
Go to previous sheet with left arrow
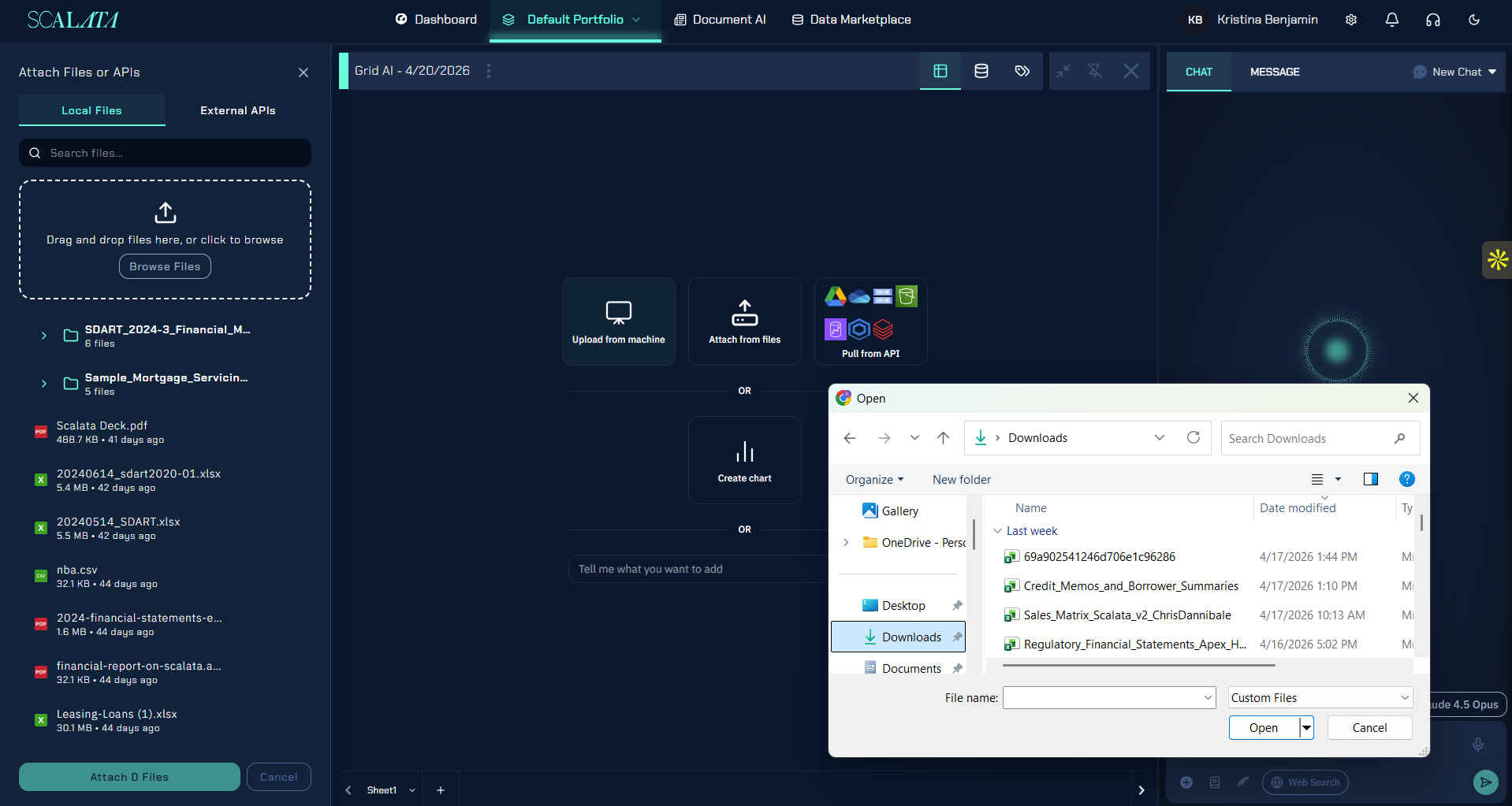pos(348,790)
